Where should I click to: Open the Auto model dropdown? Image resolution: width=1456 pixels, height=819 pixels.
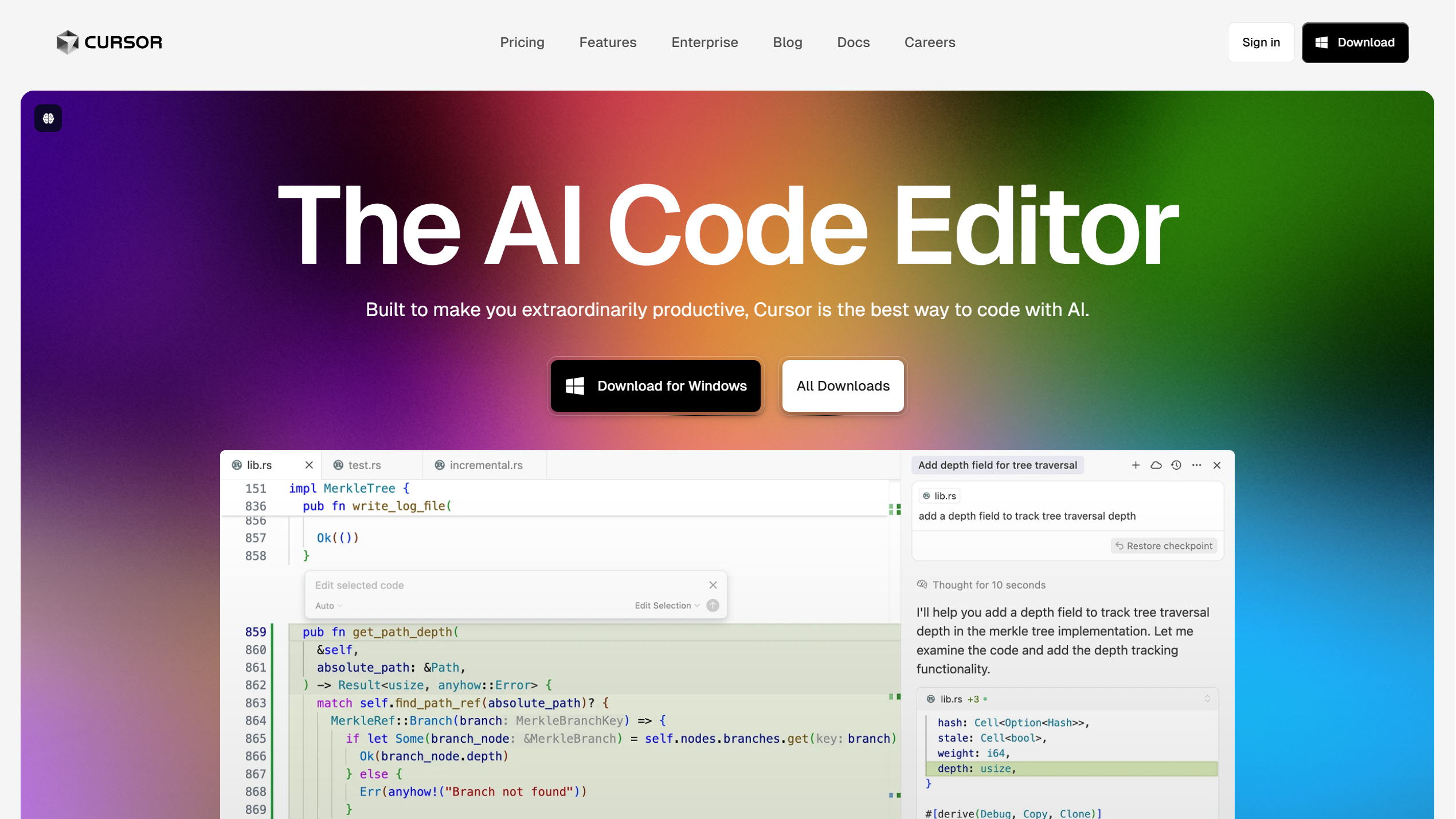click(x=328, y=606)
